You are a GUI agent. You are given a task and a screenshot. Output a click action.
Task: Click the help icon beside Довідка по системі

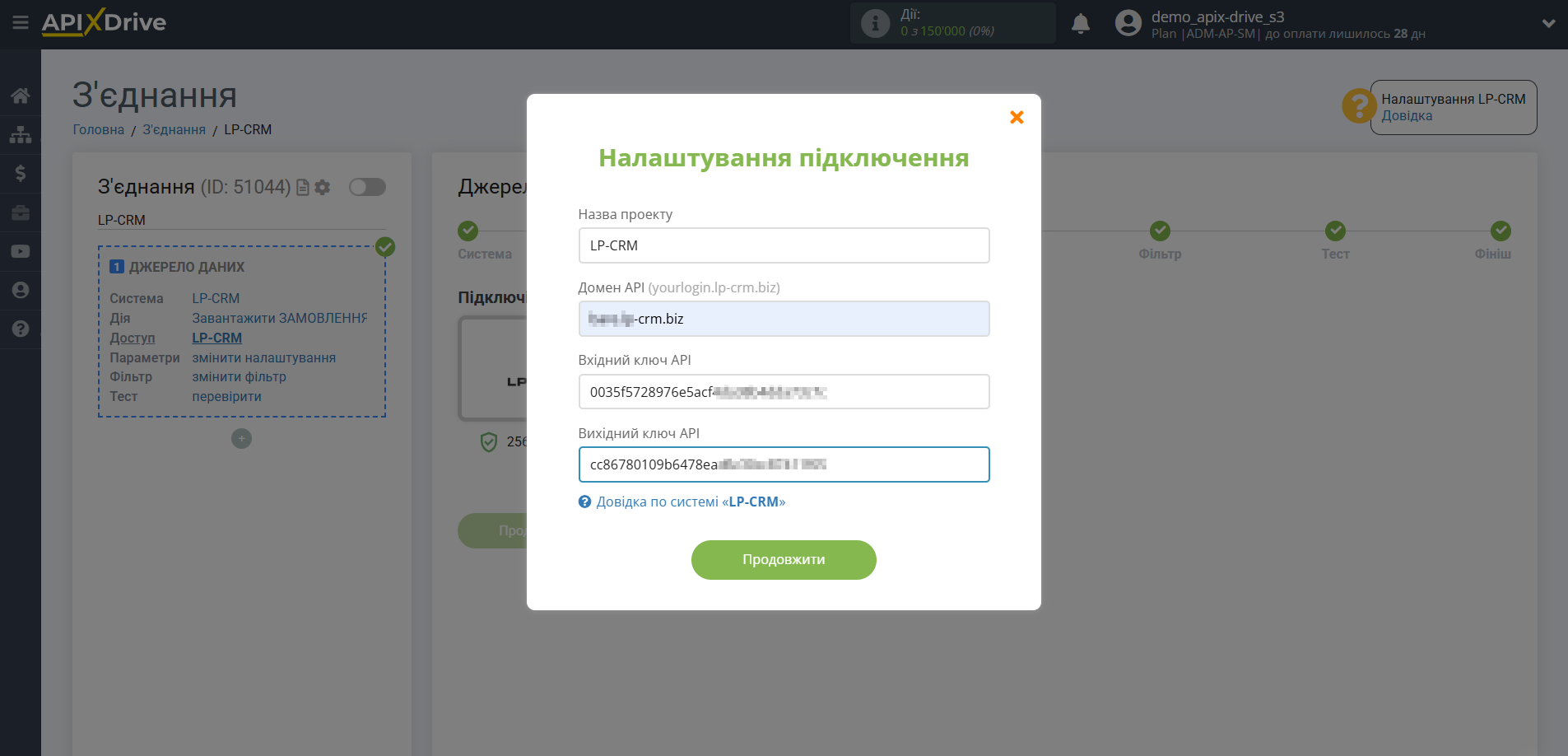584,502
